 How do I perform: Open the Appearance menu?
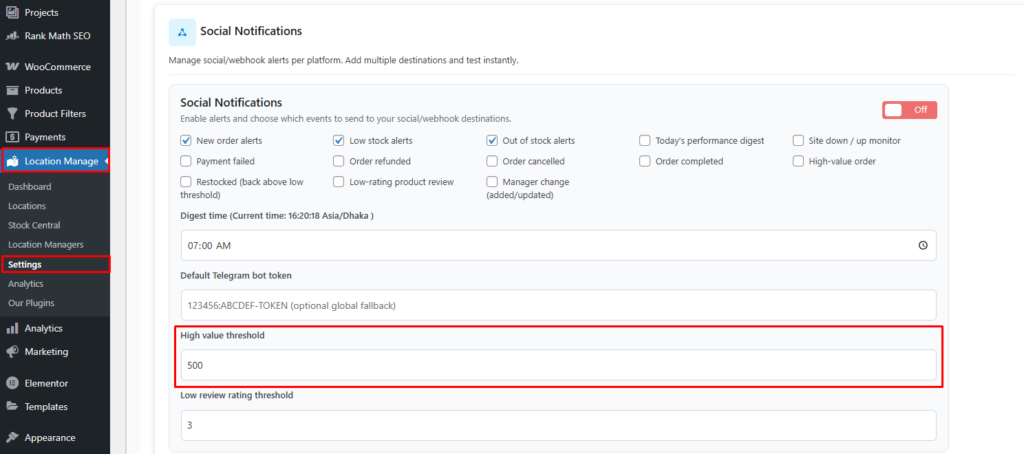[49, 437]
